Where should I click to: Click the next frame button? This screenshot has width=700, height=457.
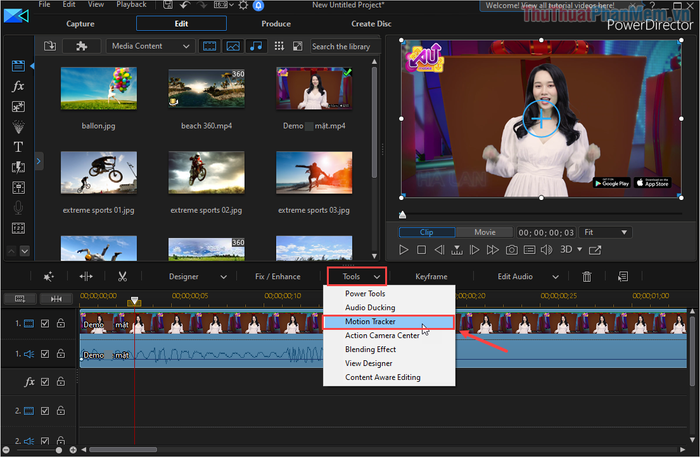coord(475,249)
